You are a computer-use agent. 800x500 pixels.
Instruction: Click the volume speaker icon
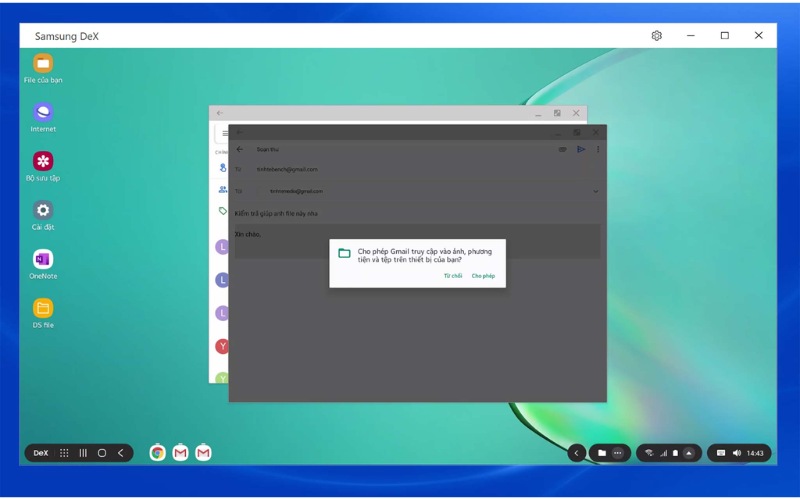(737, 453)
